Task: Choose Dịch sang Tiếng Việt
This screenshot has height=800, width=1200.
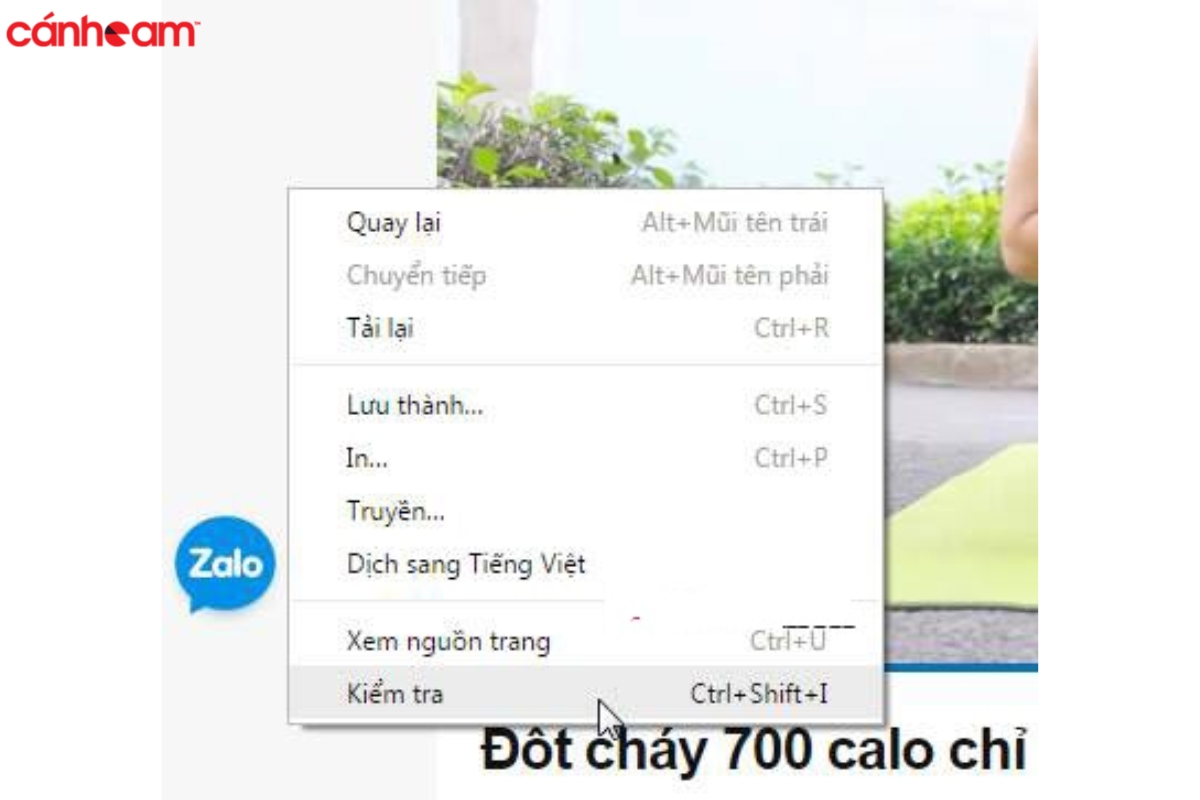Action: click(x=586, y=564)
